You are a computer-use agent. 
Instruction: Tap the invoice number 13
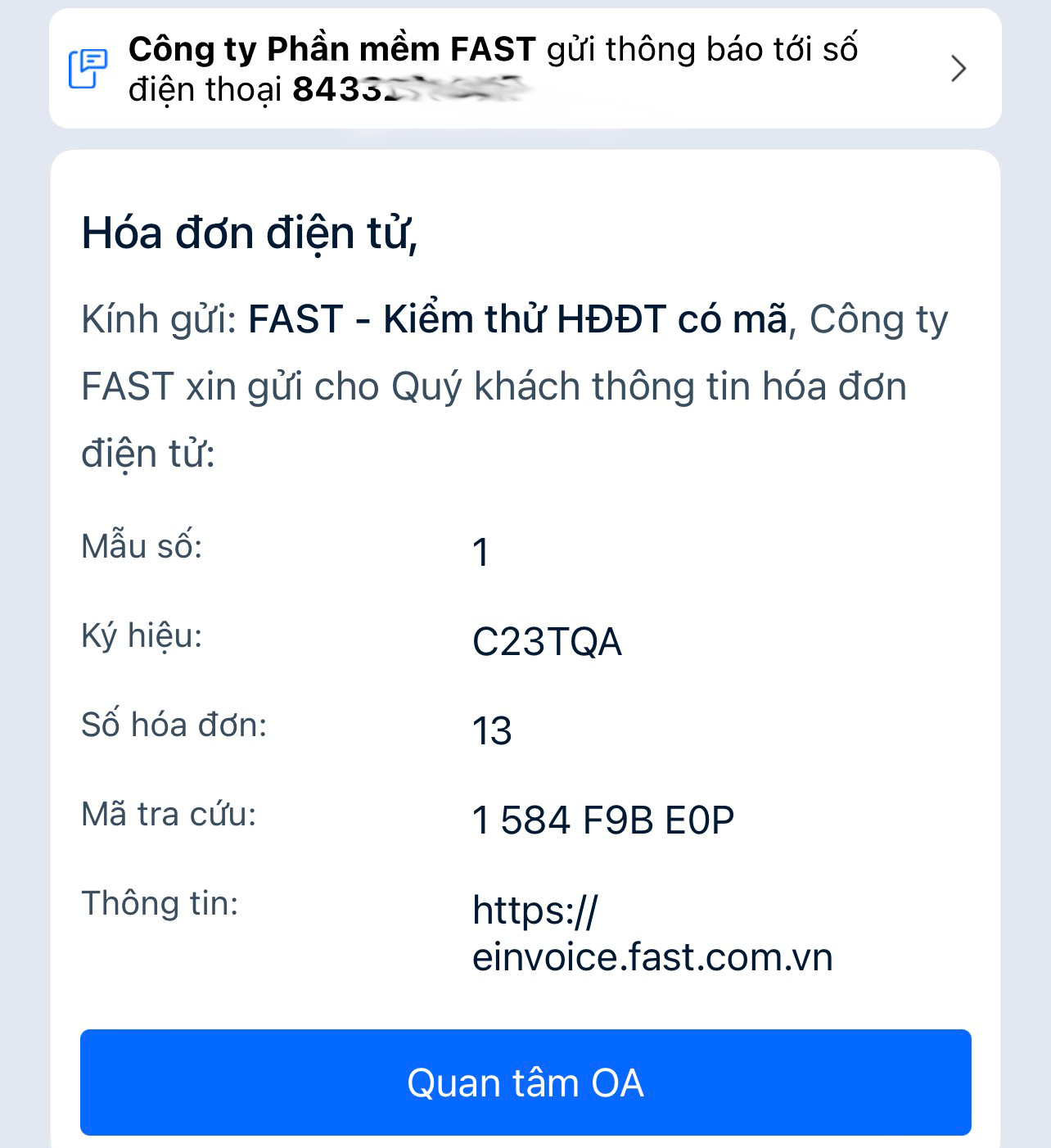[492, 730]
